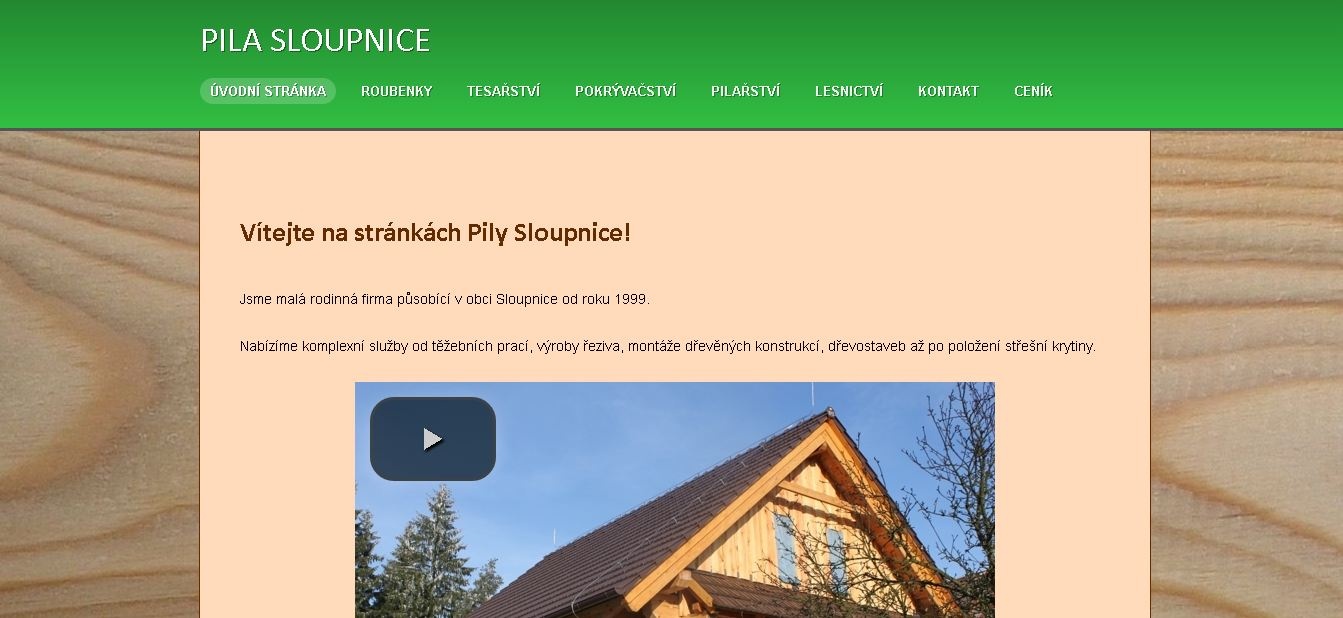This screenshot has height=618, width=1343.
Task: Click the window on the wooden gable
Action: 785,547
